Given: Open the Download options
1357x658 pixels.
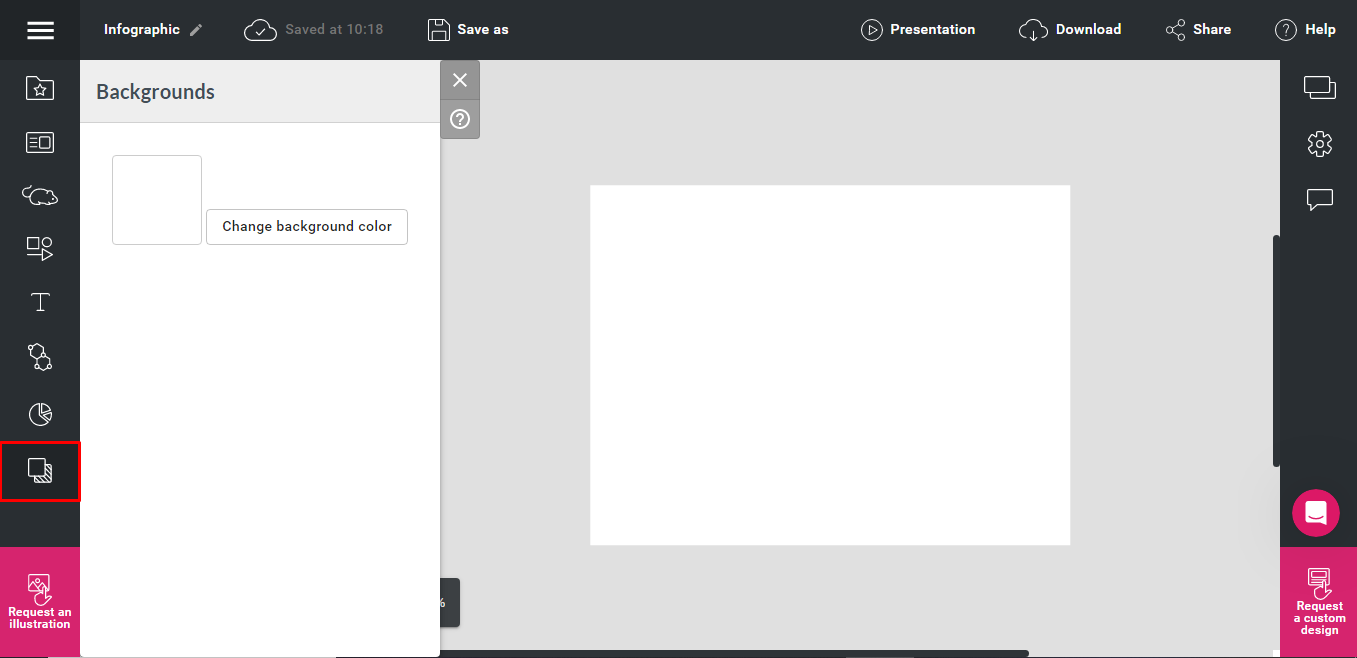Looking at the screenshot, I should click(x=1070, y=29).
